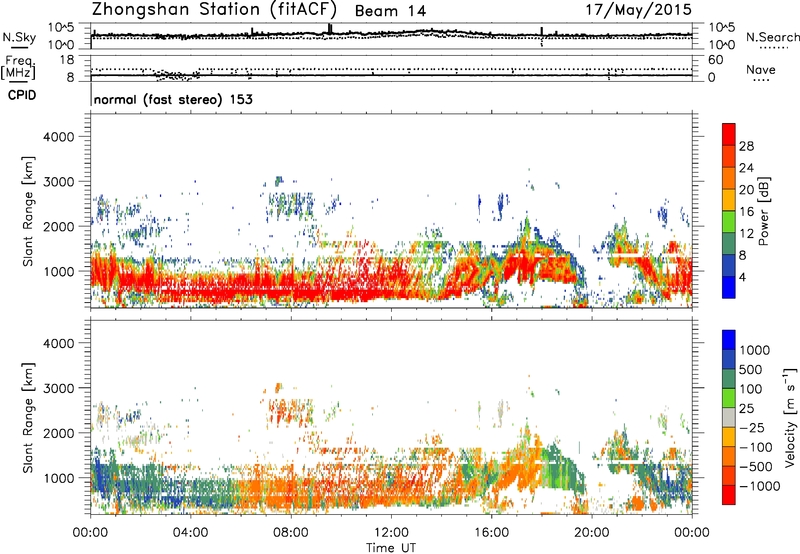Pick the red bottom swatch of velocity colorbar
This screenshot has height=554, width=800.
[729, 495]
